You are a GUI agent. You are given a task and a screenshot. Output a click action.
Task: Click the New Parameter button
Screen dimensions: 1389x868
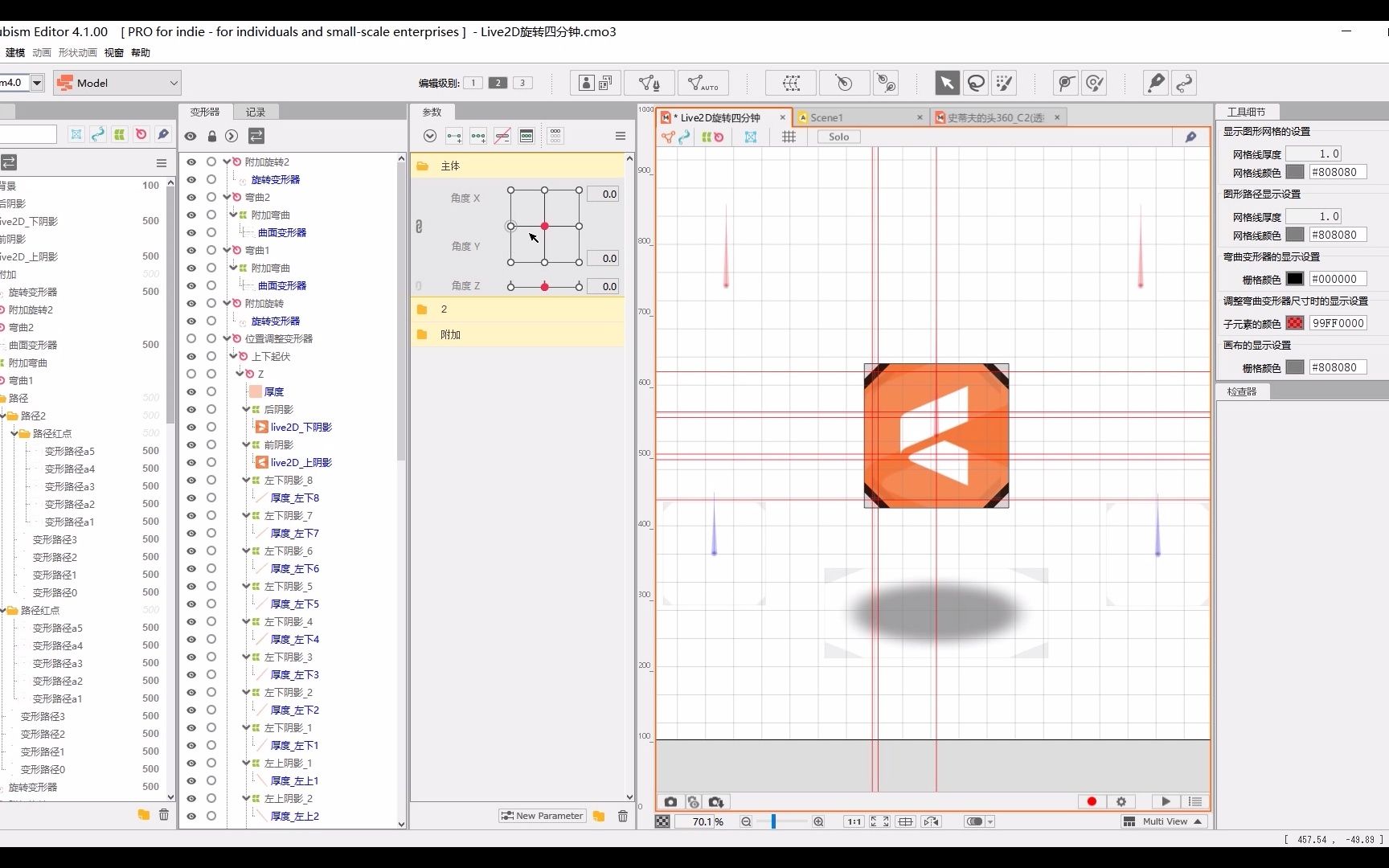click(542, 816)
